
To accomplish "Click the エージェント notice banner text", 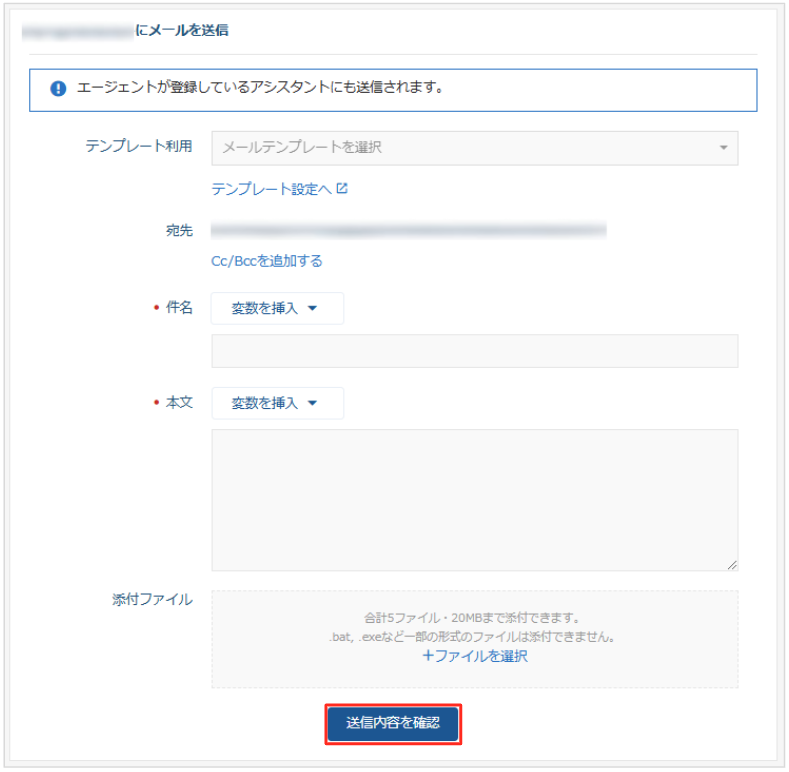I will point(260,88).
